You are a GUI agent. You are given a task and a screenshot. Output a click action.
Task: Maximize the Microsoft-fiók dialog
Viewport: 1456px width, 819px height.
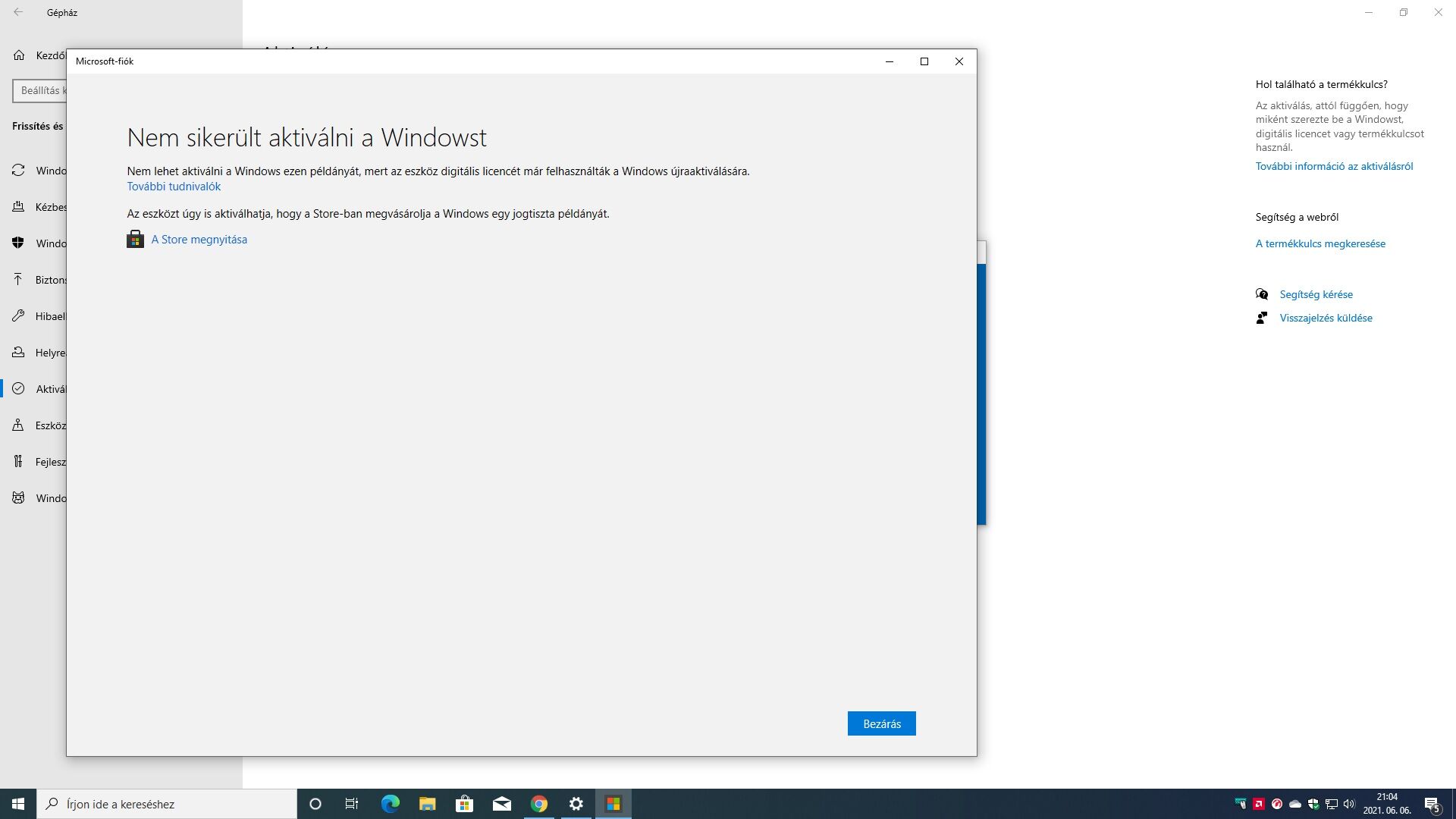click(x=924, y=61)
